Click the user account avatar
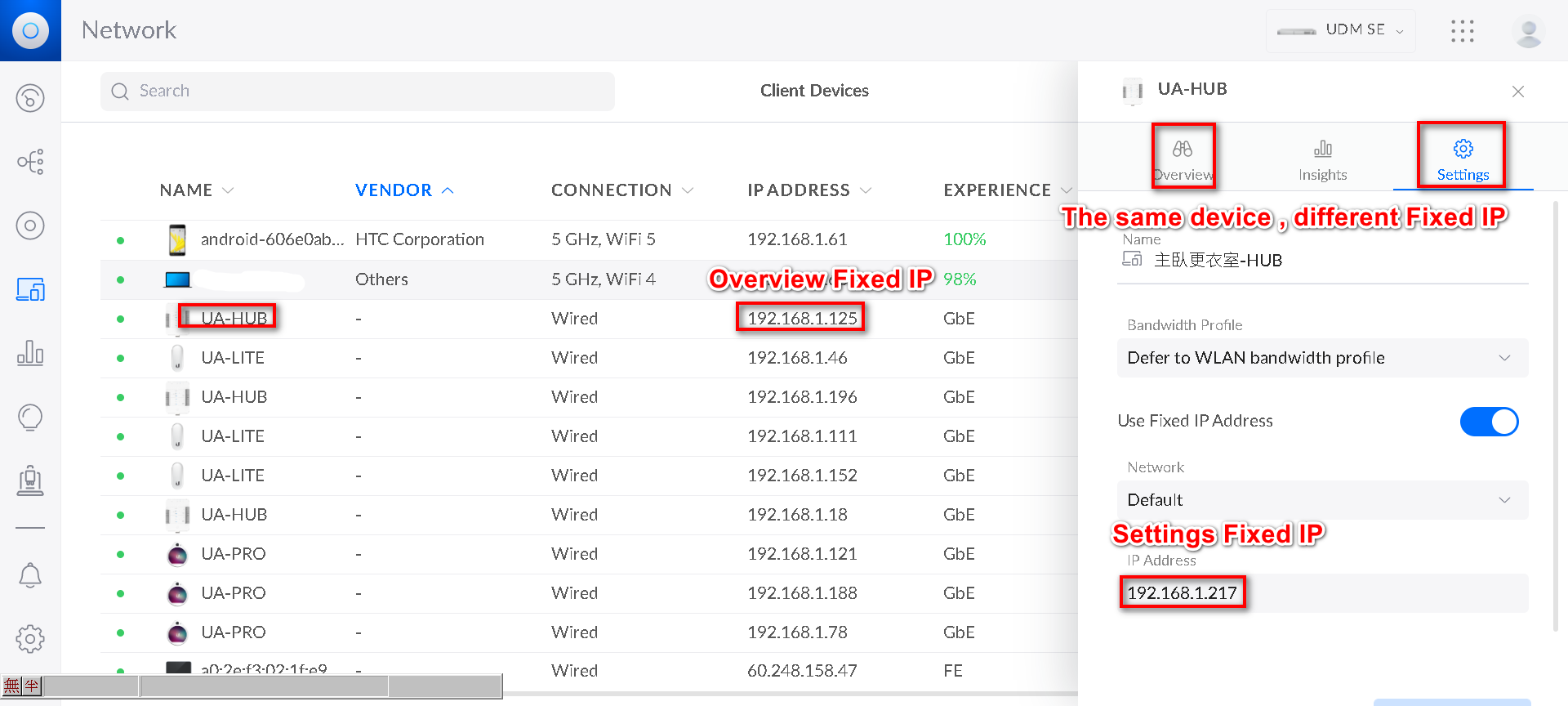 coord(1527,32)
